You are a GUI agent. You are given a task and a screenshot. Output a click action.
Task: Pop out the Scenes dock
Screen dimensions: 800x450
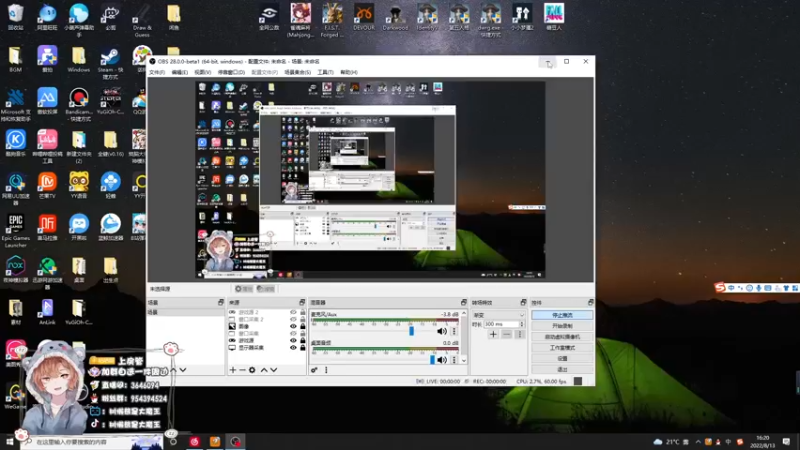click(x=221, y=303)
